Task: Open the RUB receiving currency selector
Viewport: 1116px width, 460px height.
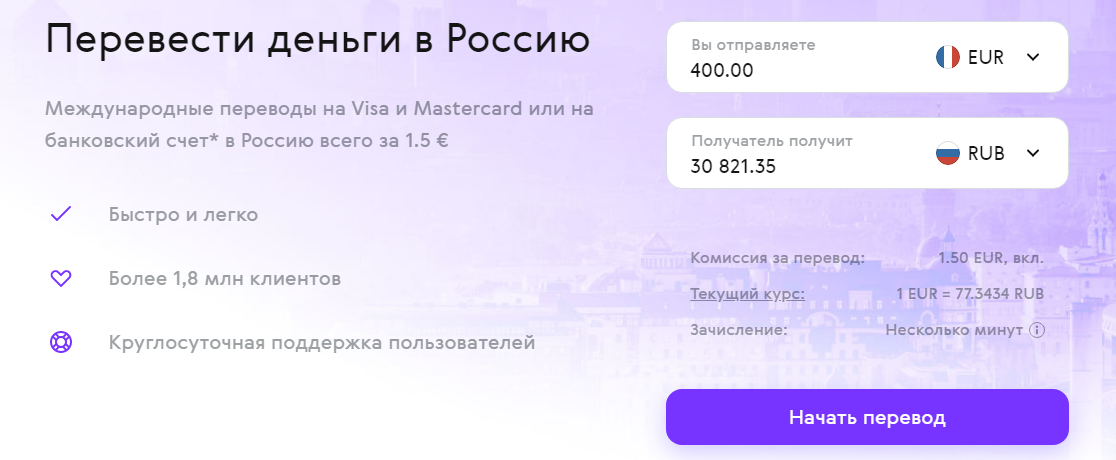Action: tap(986, 153)
